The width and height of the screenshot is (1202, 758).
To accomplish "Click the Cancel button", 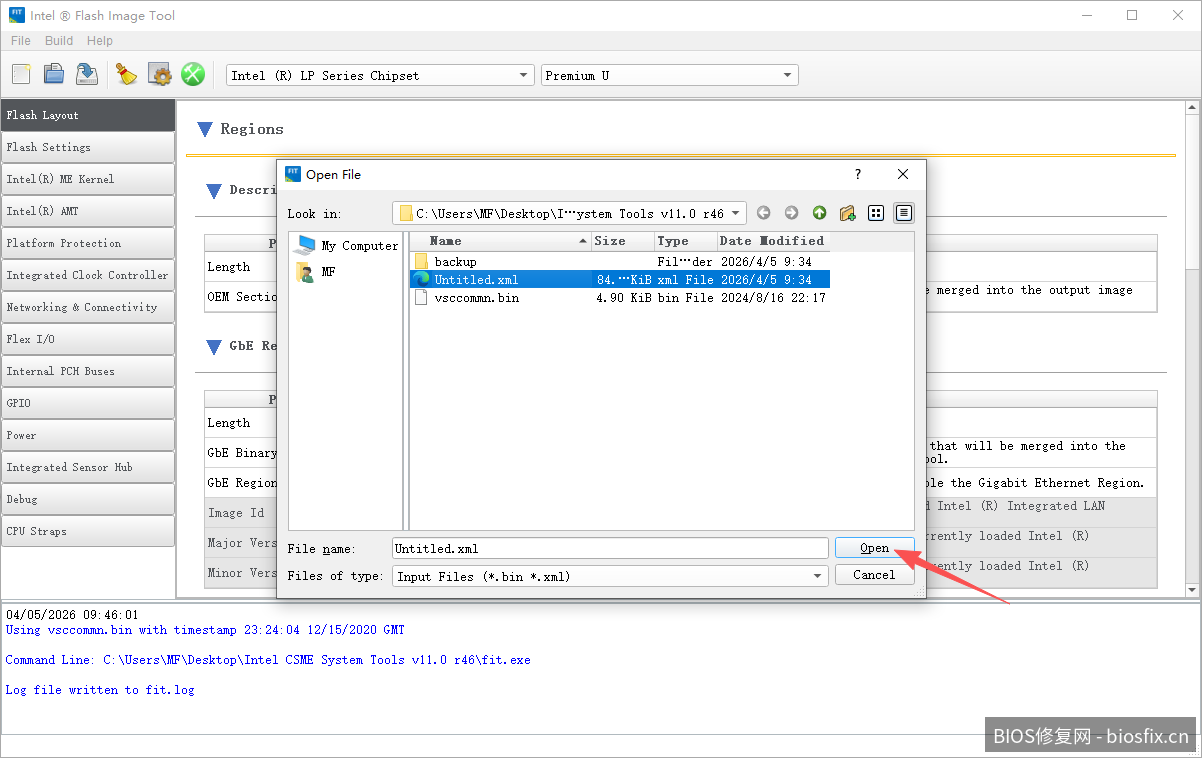I will tap(873, 575).
